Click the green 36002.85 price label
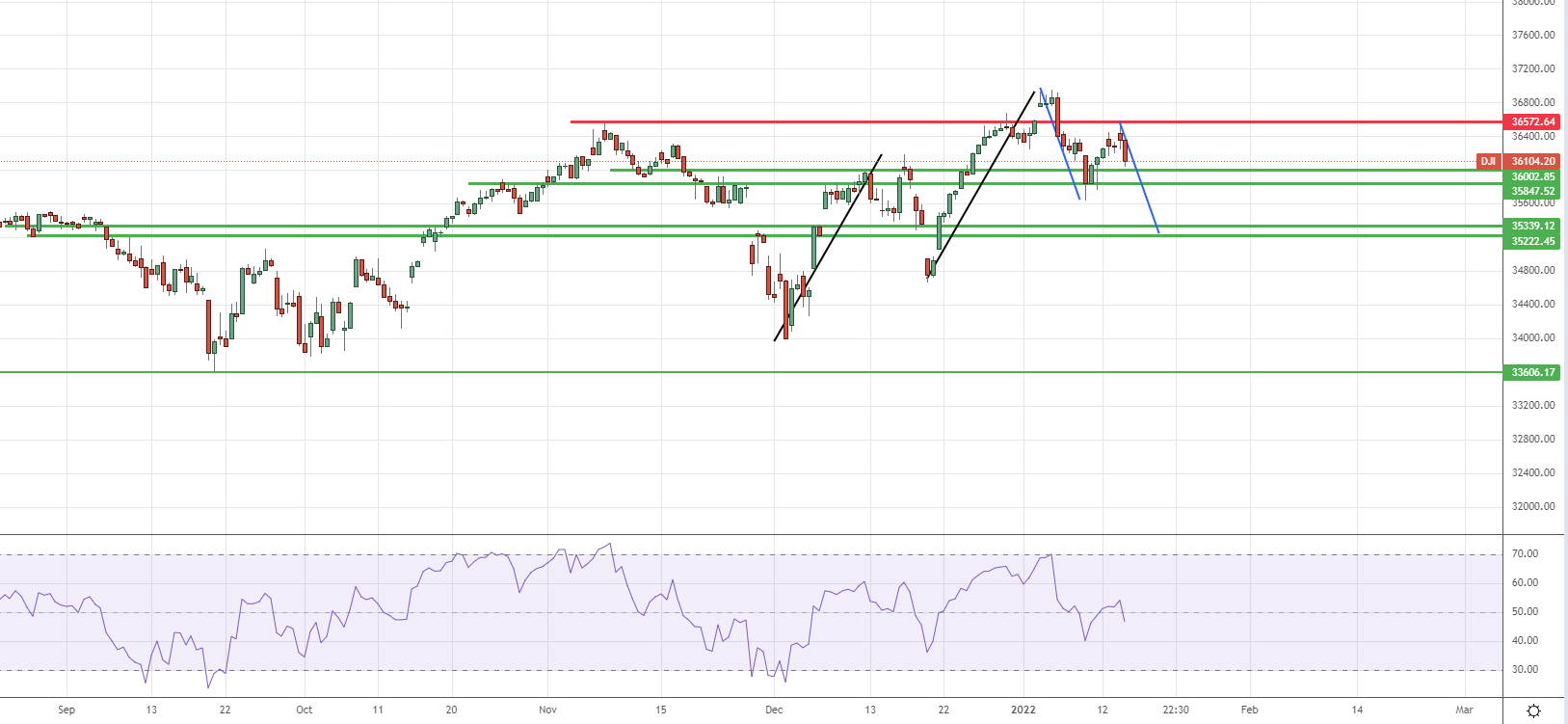This screenshot has height=724, width=1568. click(1532, 176)
